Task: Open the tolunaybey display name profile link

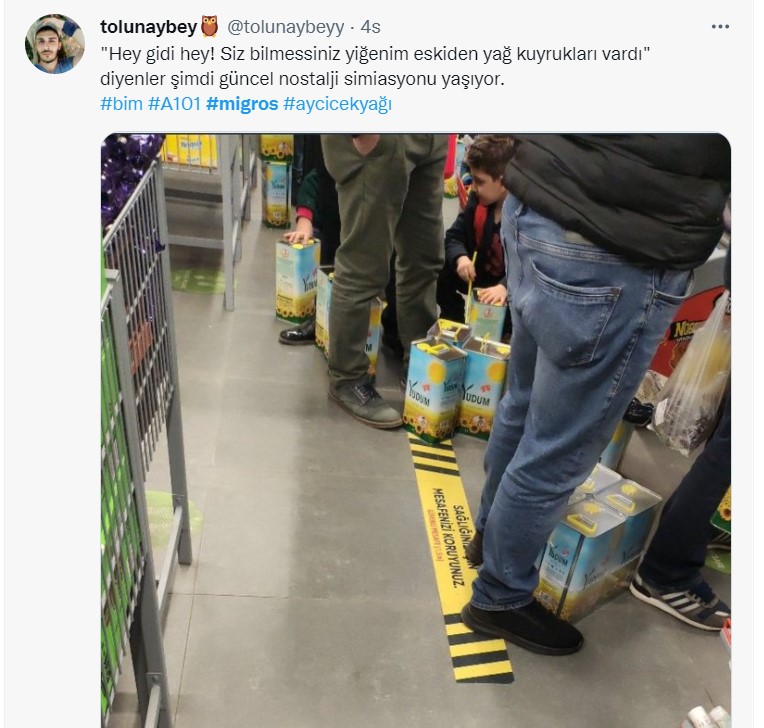Action: pos(148,27)
